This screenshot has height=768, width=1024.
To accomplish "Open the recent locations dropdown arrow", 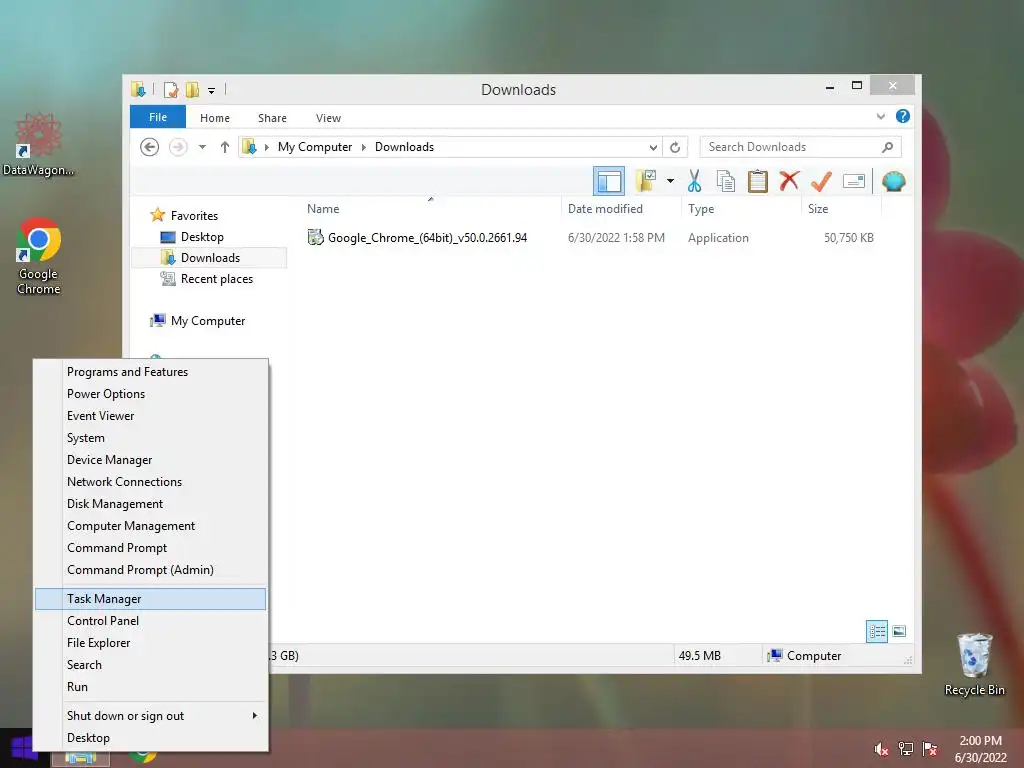I will coord(202,147).
